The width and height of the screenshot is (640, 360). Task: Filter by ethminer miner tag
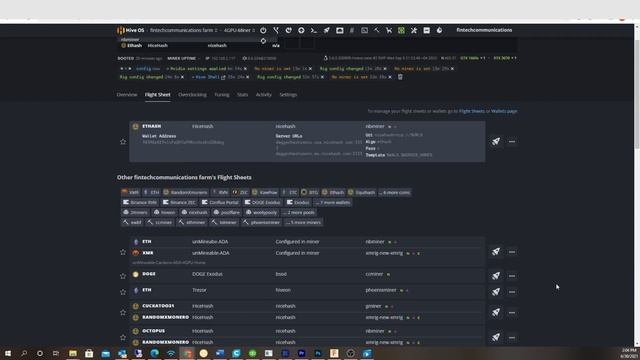point(192,222)
